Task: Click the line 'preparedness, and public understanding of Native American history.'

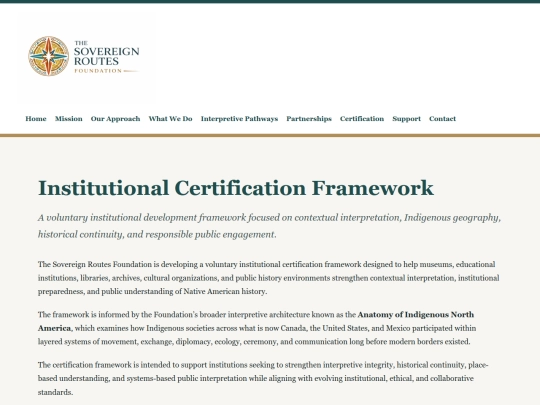Action: tap(153, 292)
